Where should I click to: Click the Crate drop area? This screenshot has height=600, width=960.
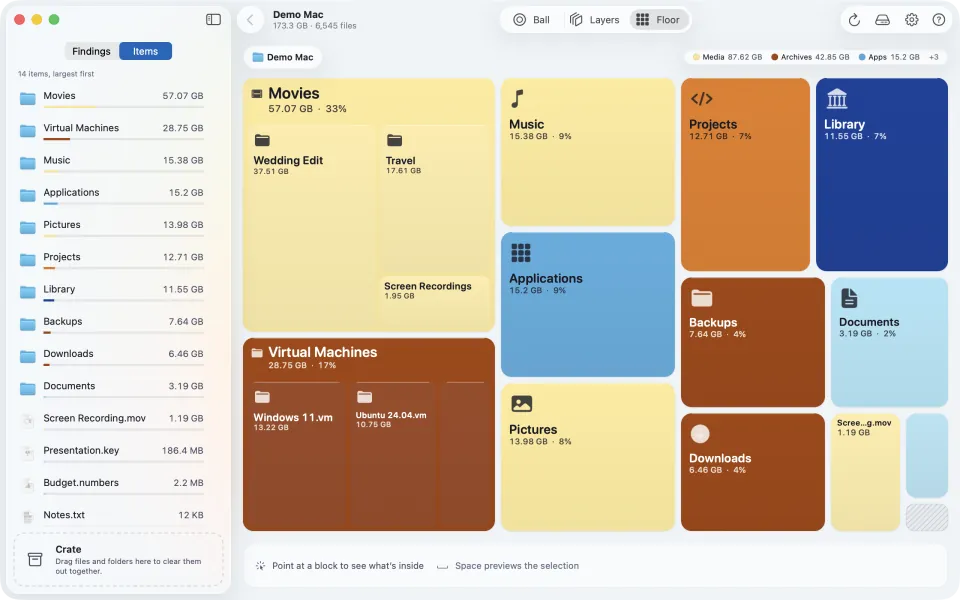(x=119, y=559)
